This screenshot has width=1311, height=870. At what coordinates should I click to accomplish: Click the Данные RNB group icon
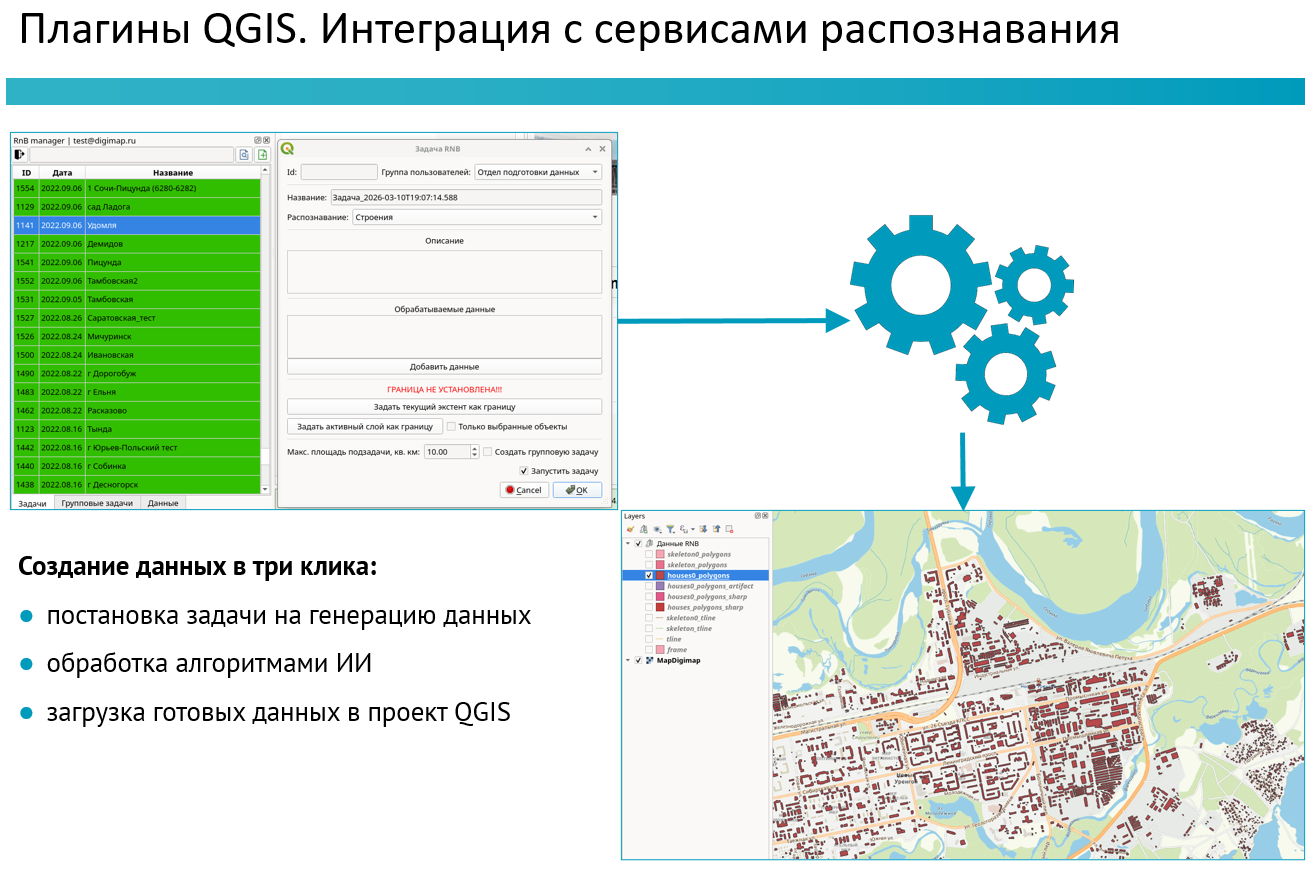(x=649, y=543)
